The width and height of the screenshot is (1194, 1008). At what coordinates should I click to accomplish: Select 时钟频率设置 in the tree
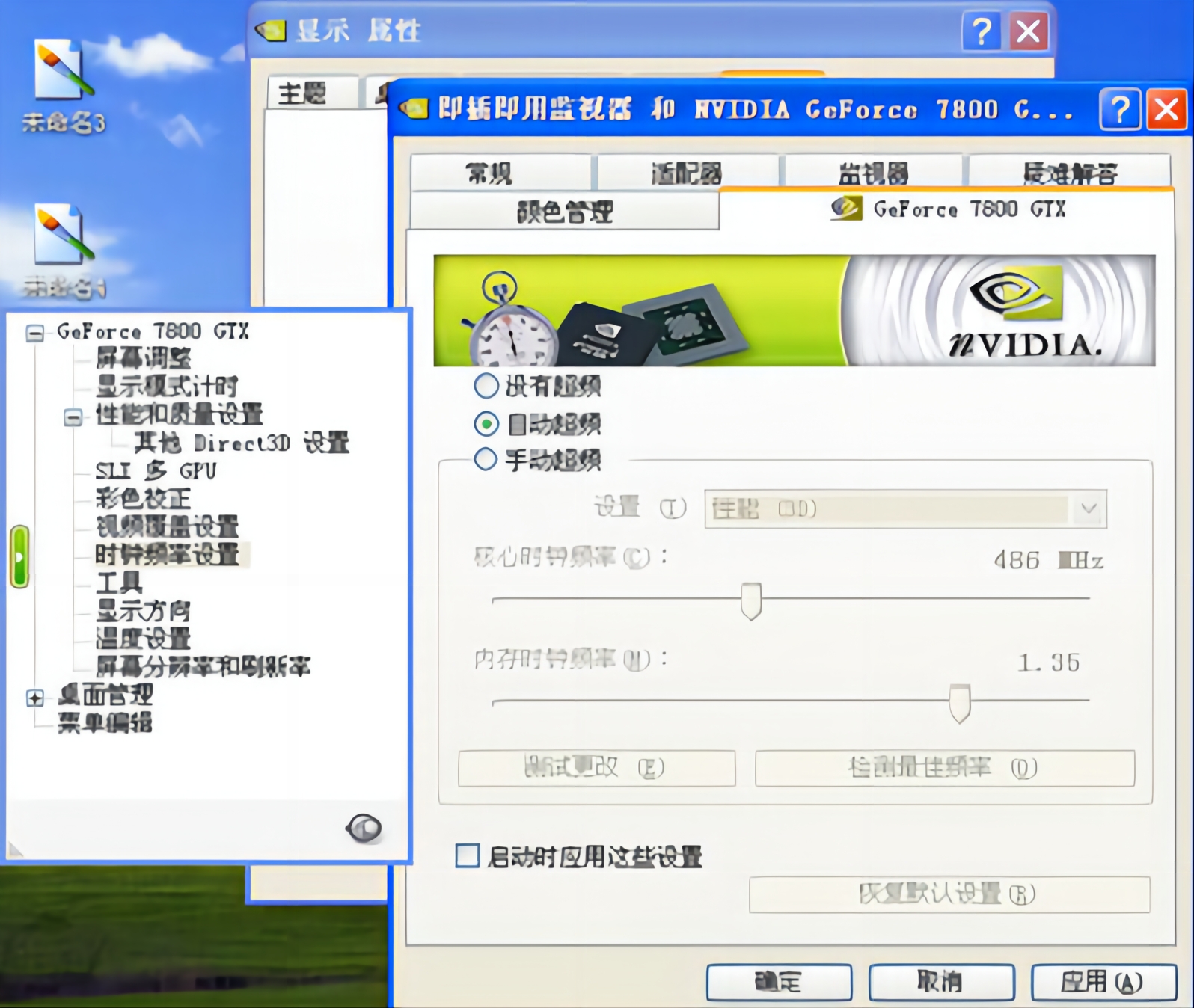coord(168,554)
